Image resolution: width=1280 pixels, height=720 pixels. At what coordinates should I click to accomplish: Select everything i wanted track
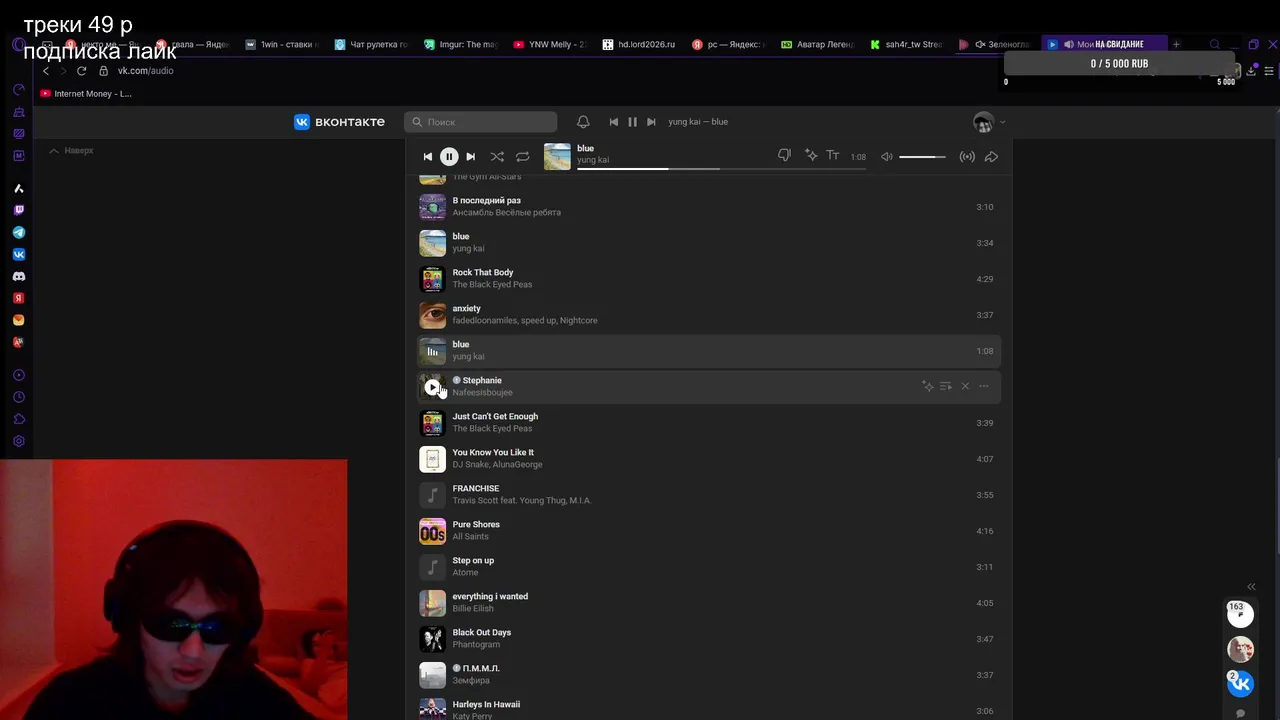pos(708,603)
